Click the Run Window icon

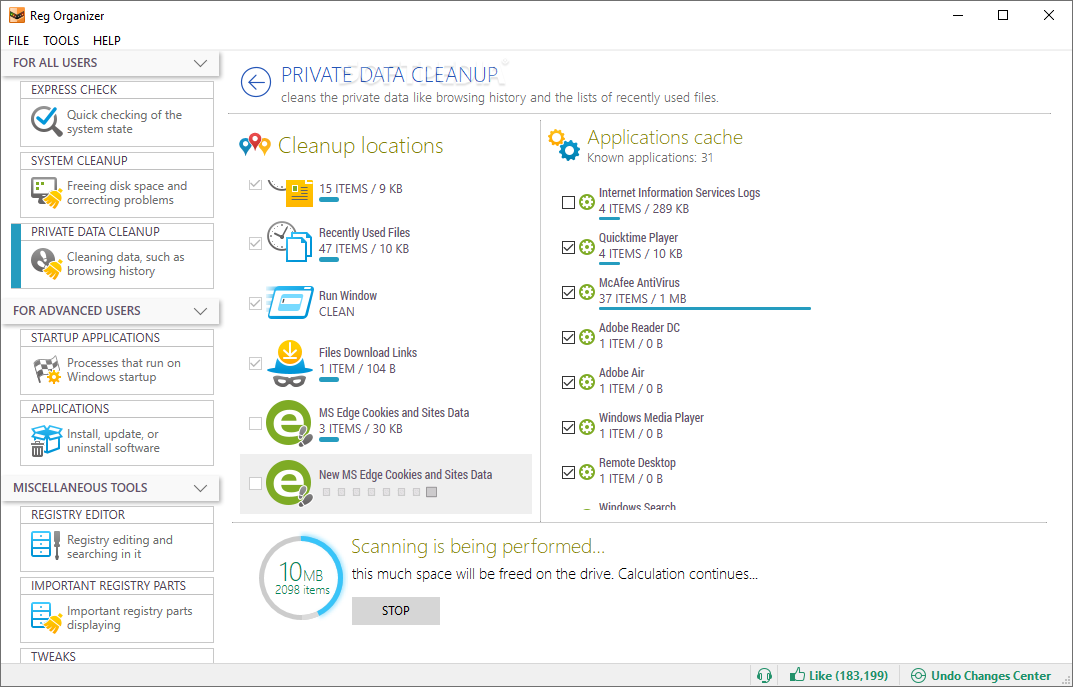point(289,302)
